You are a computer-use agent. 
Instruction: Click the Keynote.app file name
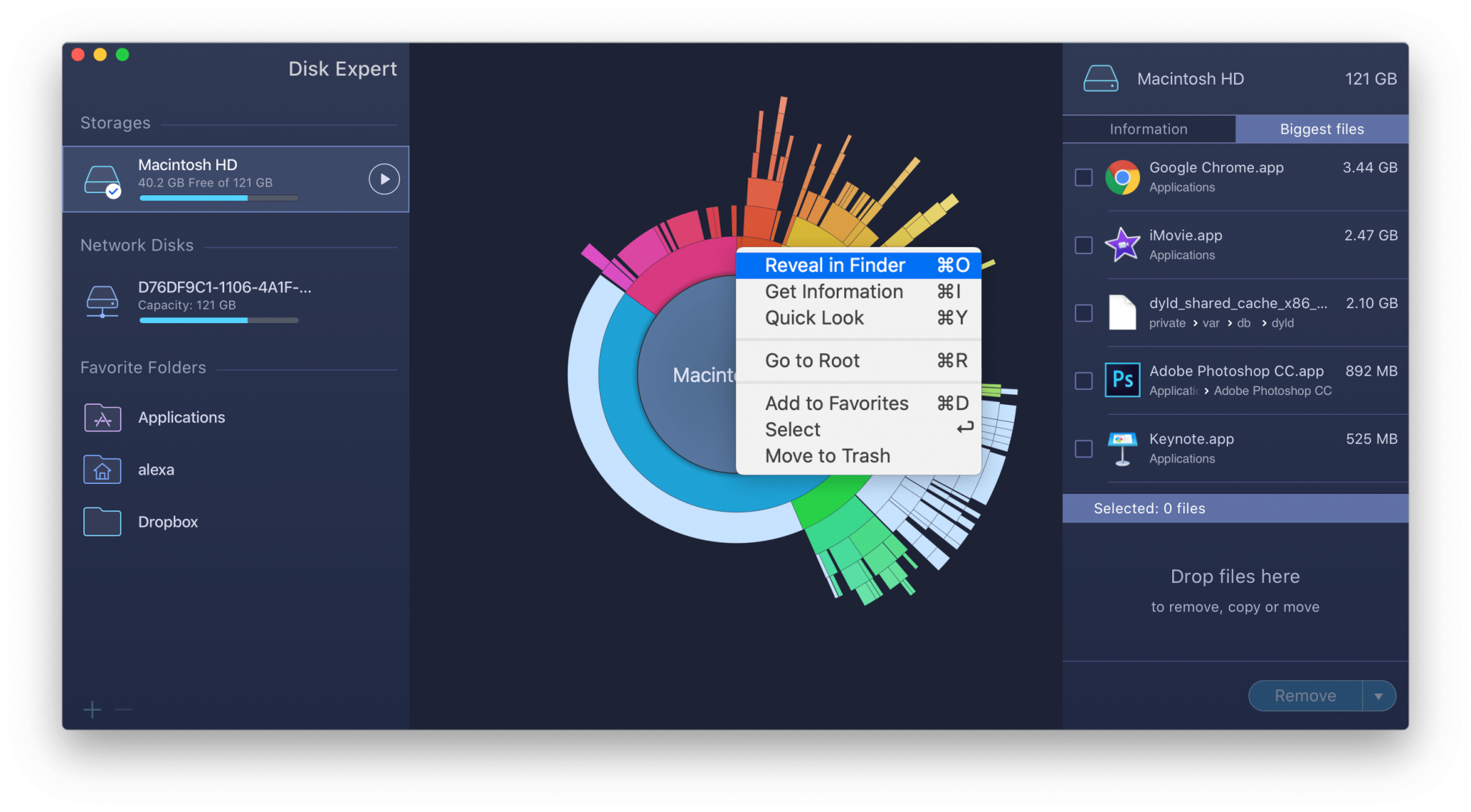[1191, 439]
